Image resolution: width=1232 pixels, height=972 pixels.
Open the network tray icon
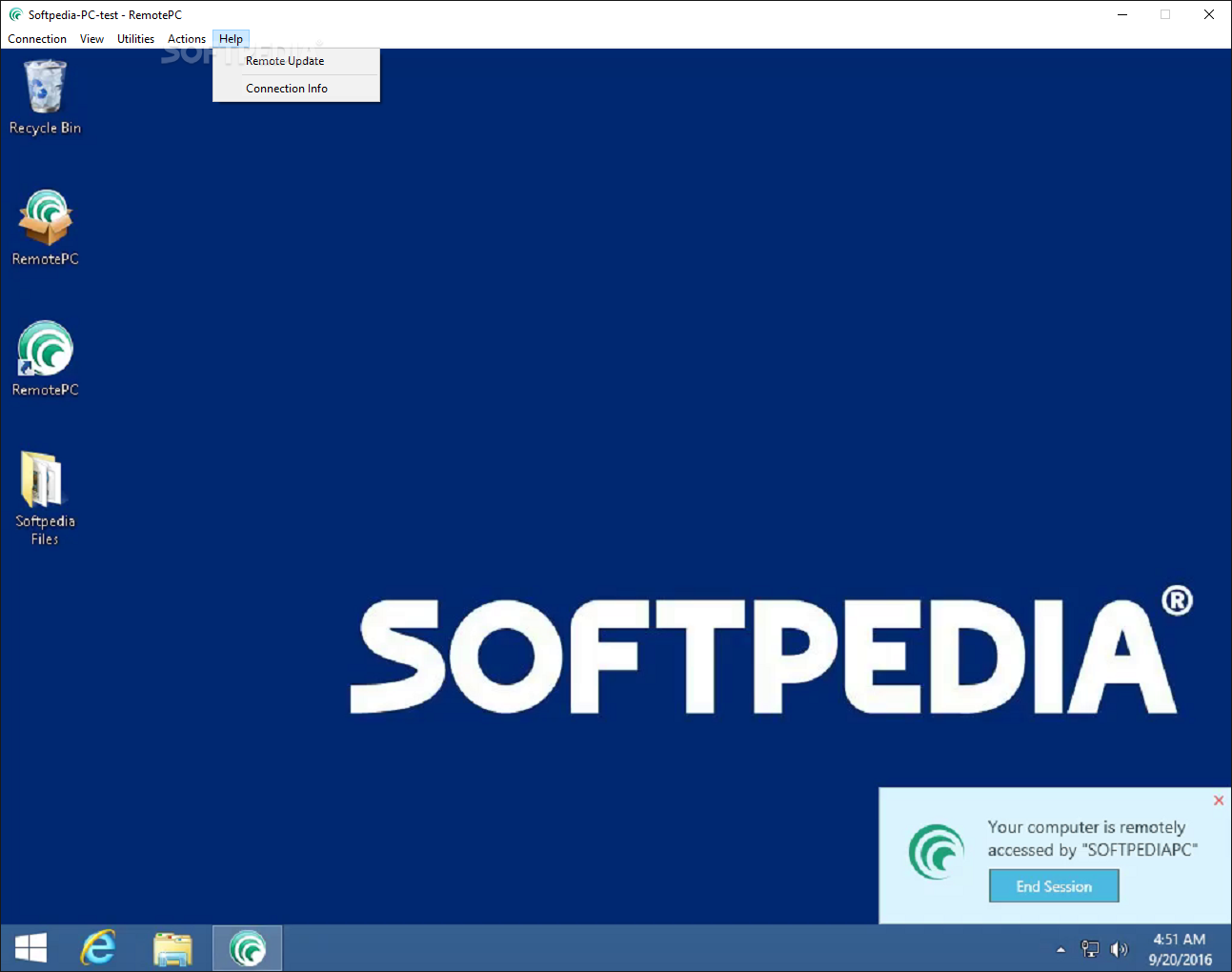pyautogui.click(x=1090, y=949)
